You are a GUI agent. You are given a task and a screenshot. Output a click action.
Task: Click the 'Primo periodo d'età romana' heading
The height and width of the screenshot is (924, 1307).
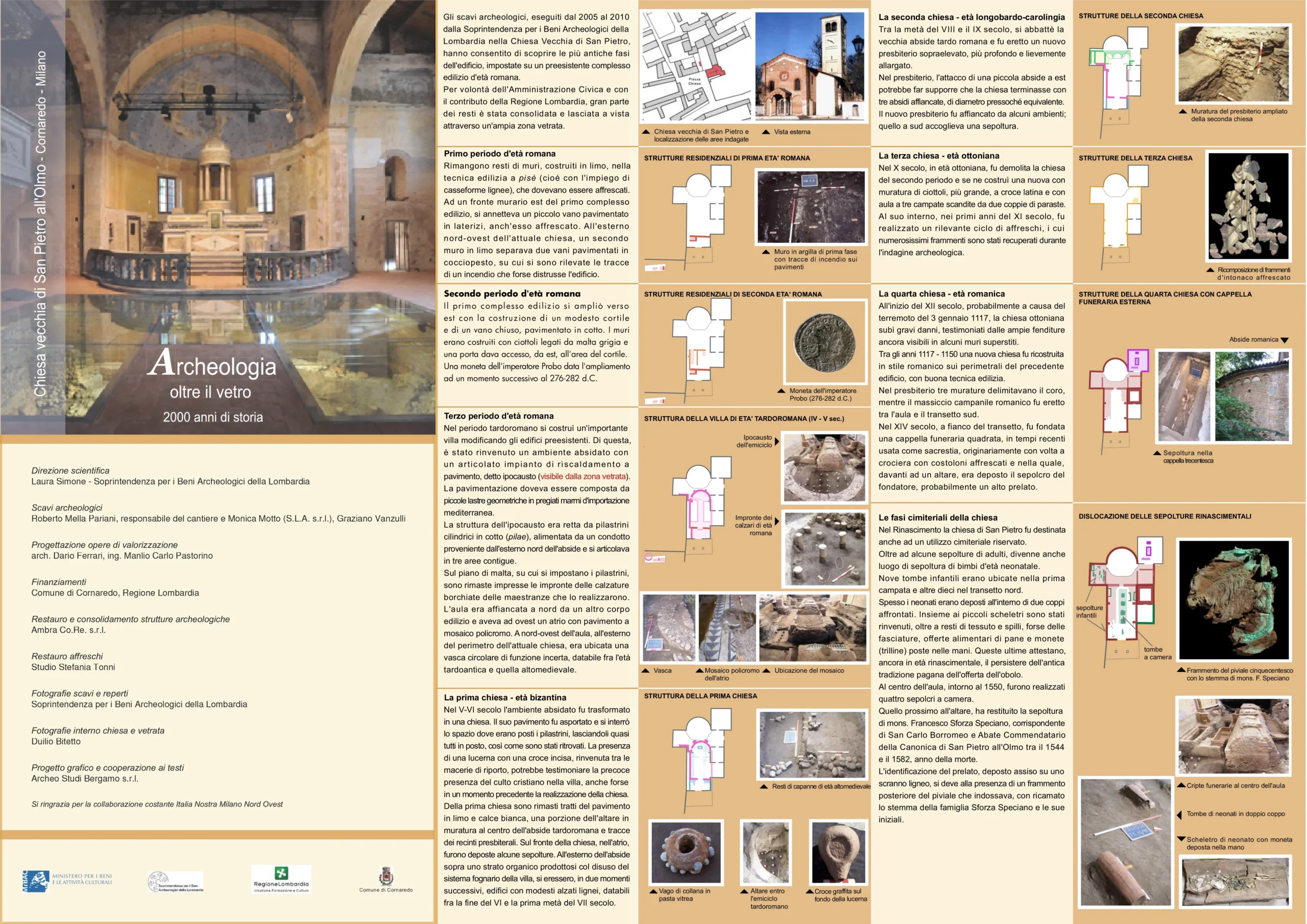pos(499,154)
